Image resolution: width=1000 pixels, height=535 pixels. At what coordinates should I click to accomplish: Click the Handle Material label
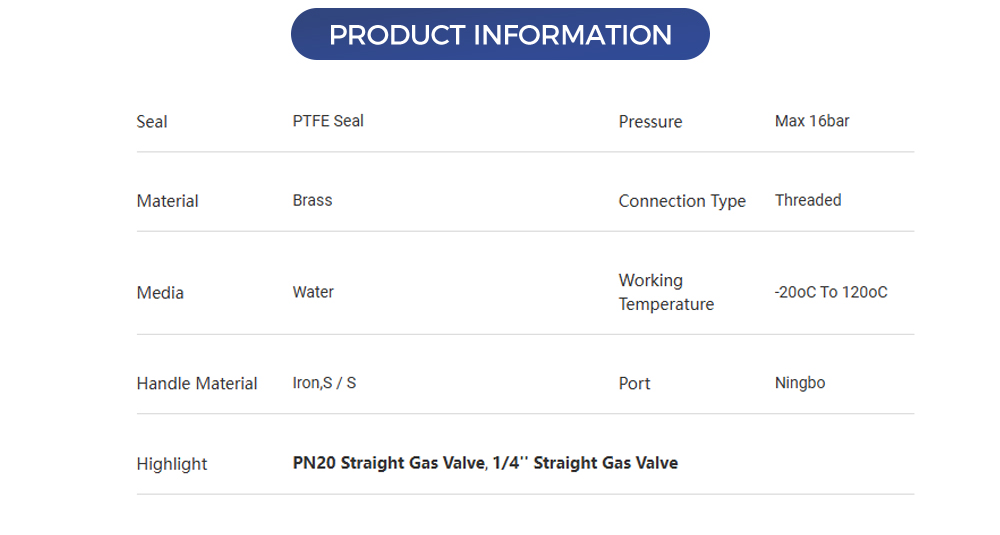click(197, 384)
